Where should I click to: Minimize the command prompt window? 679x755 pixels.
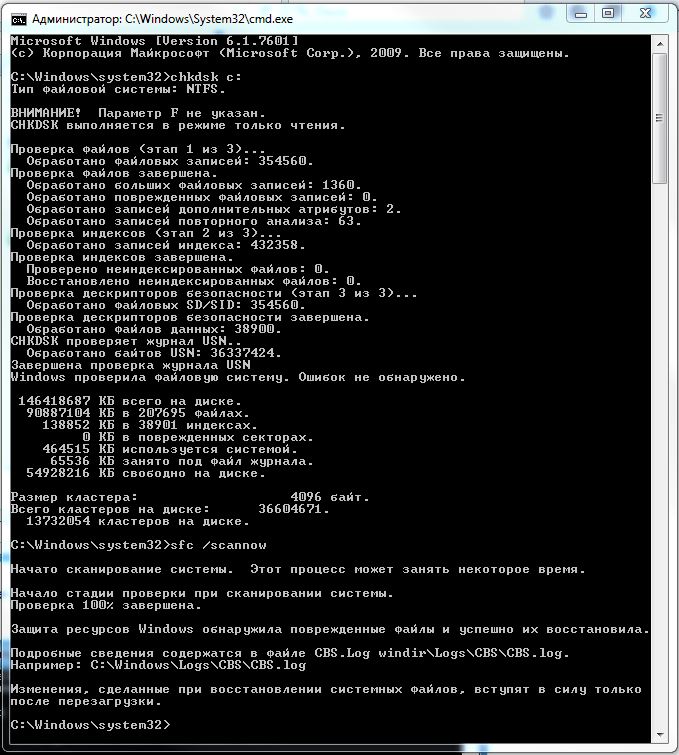click(x=581, y=13)
